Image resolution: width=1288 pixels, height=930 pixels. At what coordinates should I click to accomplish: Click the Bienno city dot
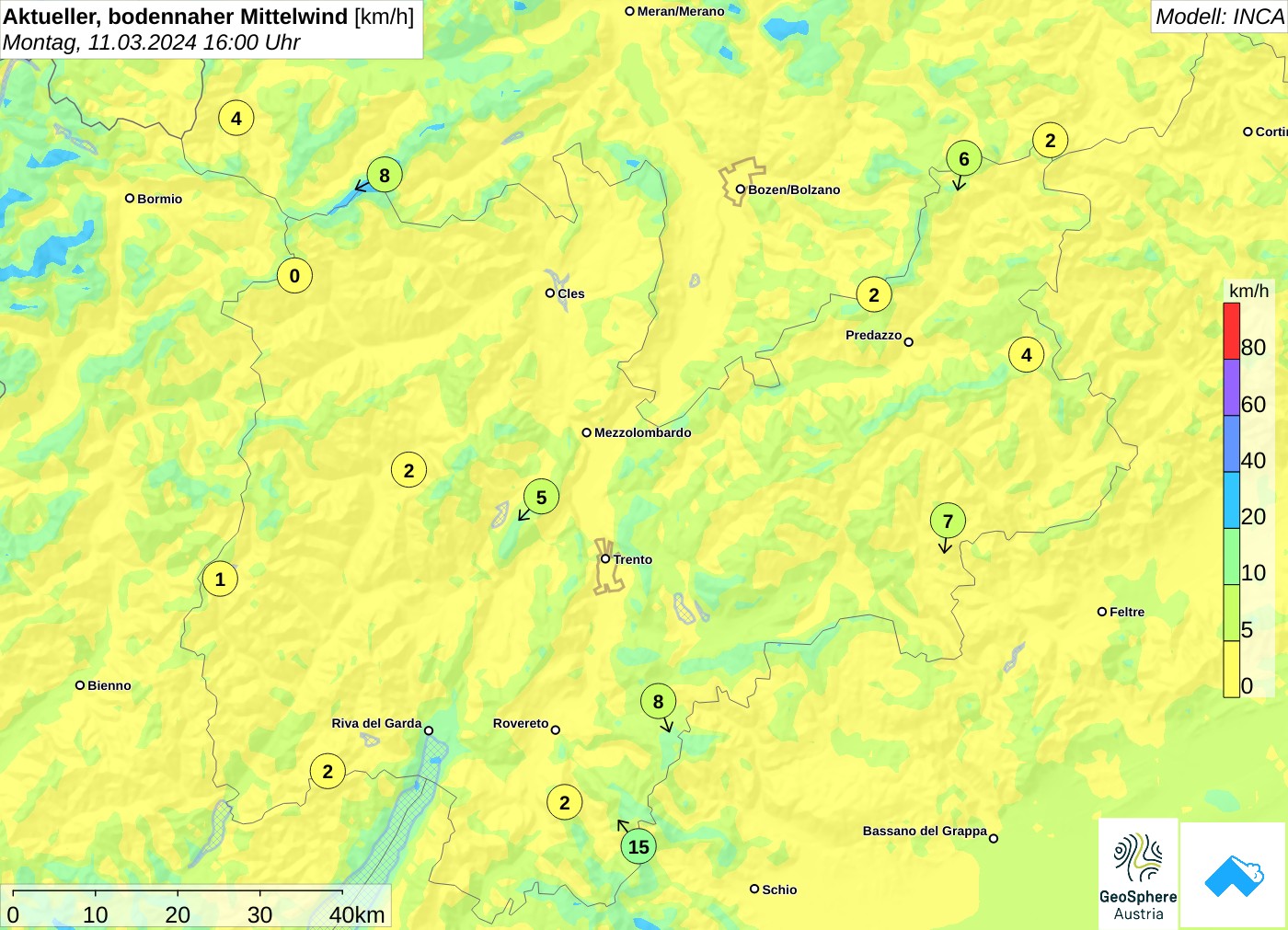point(80,685)
